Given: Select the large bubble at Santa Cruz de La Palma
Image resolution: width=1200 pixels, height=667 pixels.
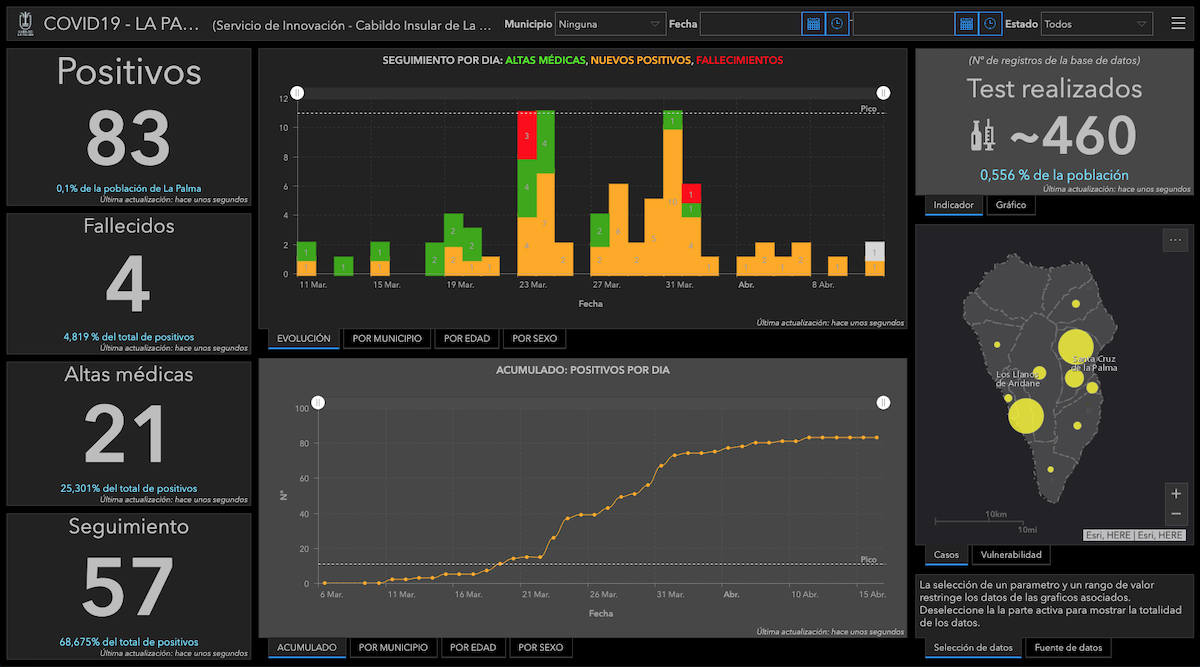Looking at the screenshot, I should click(1075, 346).
